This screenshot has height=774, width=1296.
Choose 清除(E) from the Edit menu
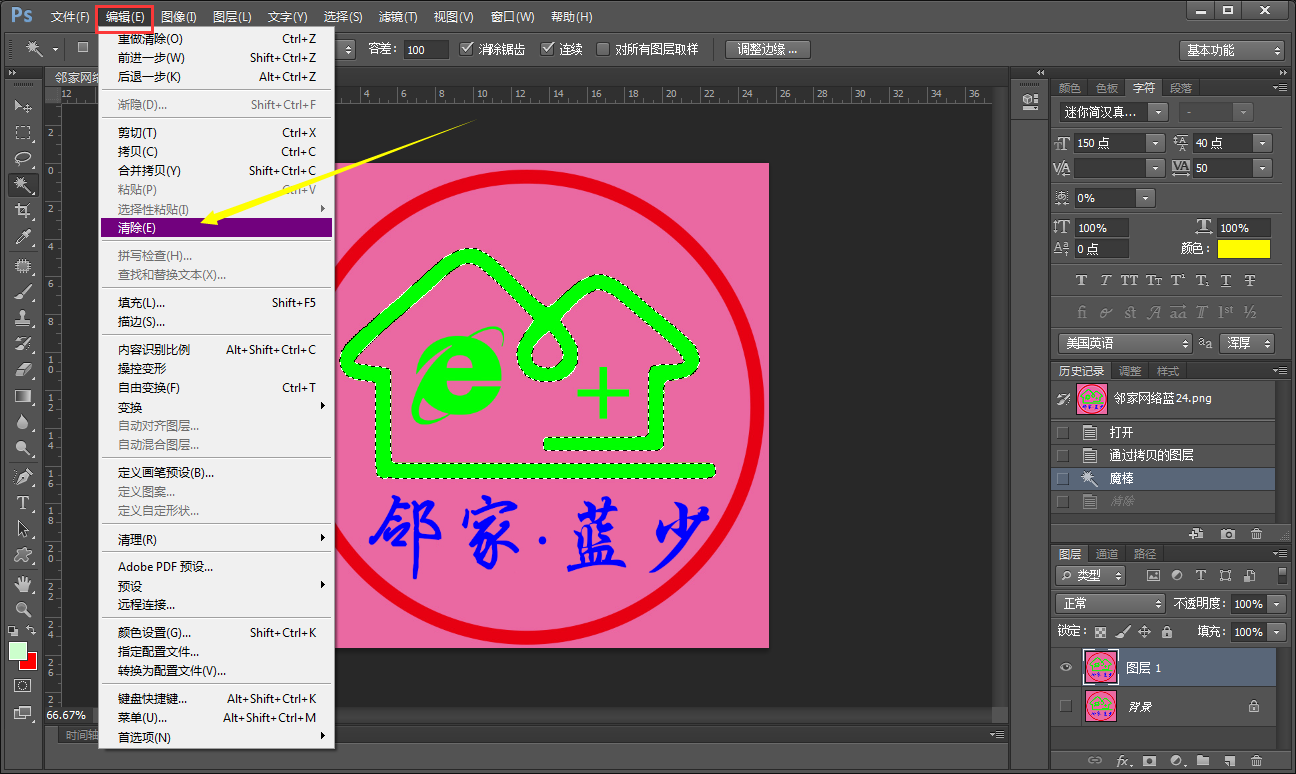click(x=216, y=228)
